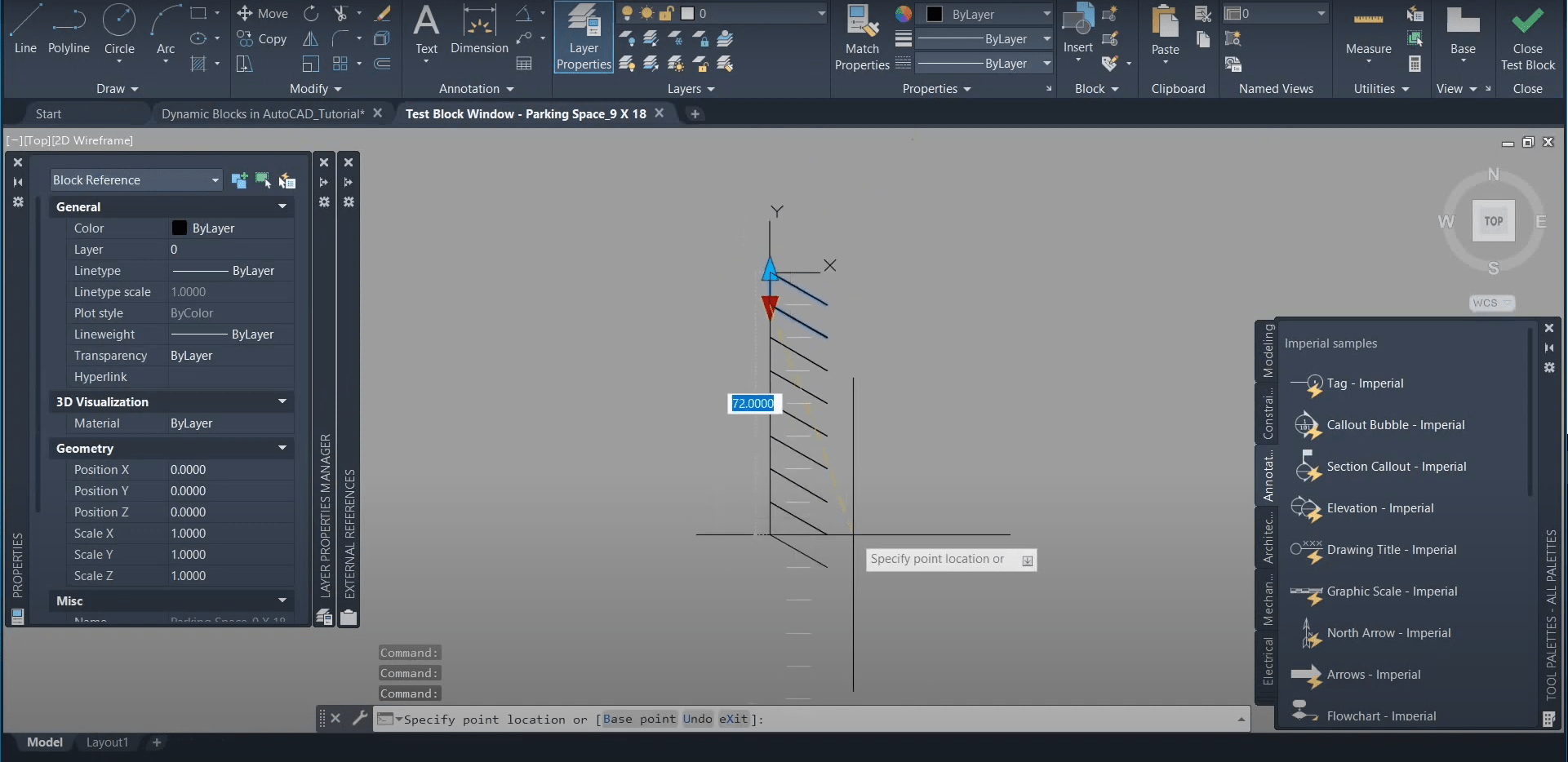Collapse the Misc section
The image size is (1568, 762).
click(282, 601)
